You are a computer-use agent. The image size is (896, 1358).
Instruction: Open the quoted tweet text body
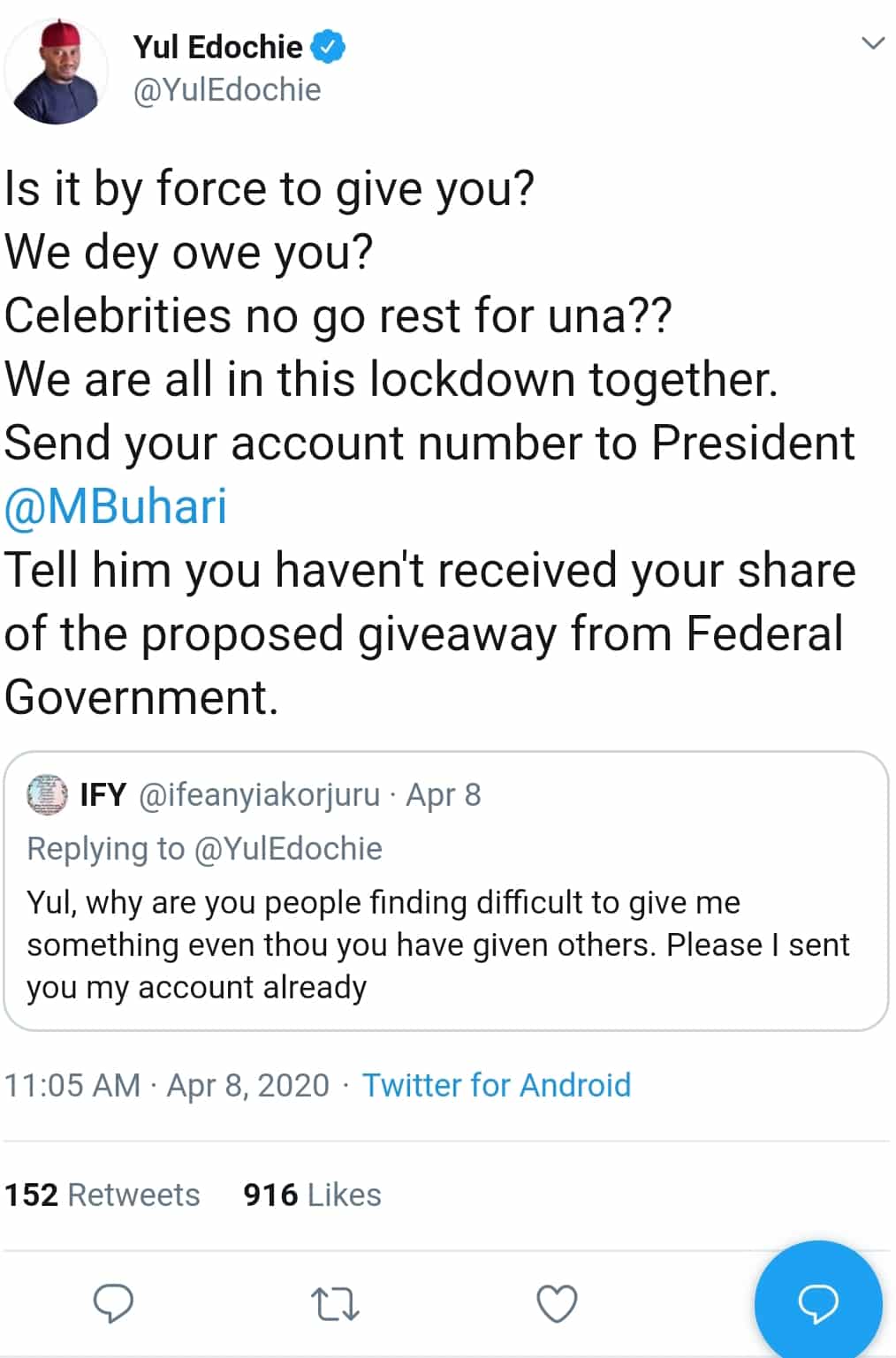437,944
